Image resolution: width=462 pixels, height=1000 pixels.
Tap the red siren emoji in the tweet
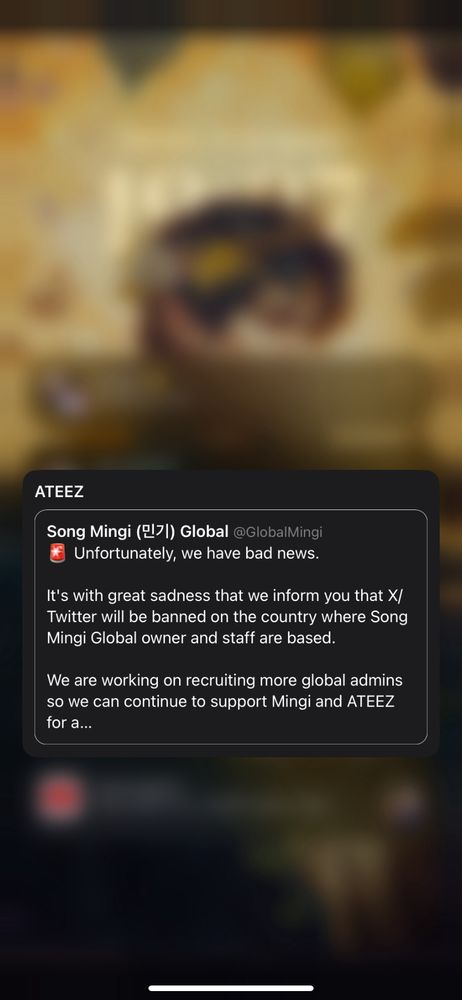pyautogui.click(x=57, y=554)
